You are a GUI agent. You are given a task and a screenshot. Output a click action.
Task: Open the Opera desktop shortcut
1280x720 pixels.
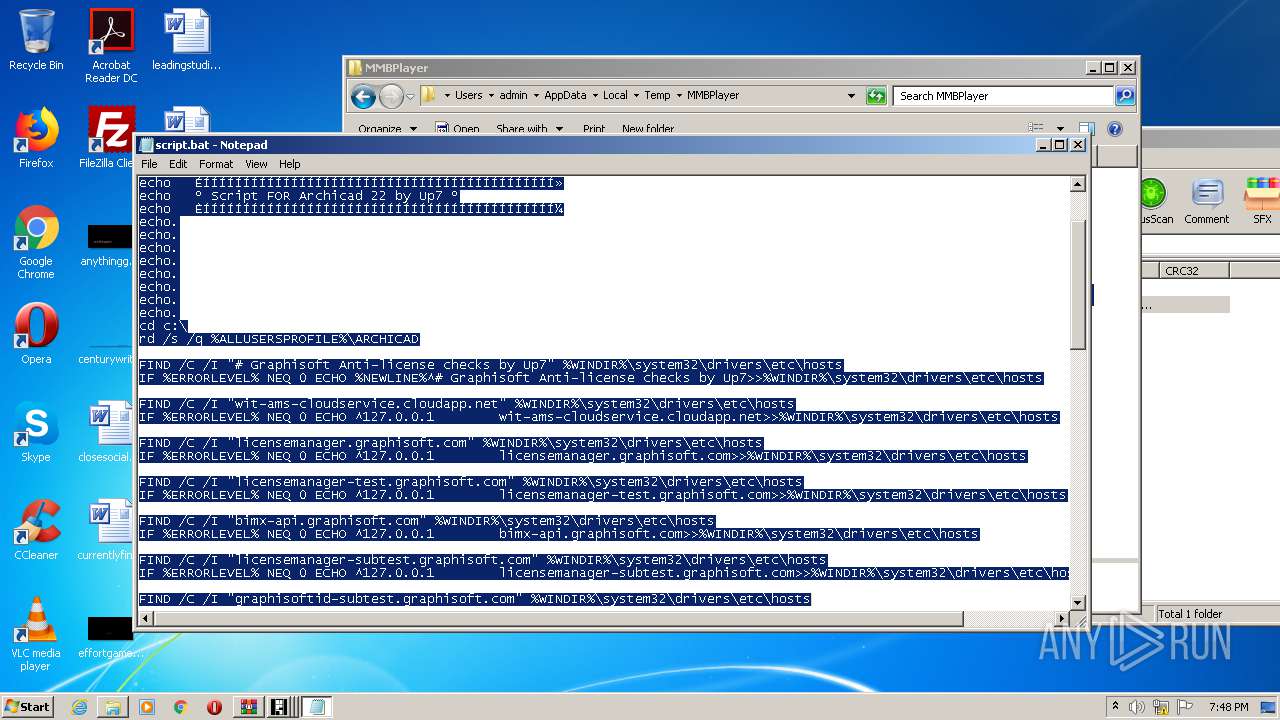click(36, 334)
